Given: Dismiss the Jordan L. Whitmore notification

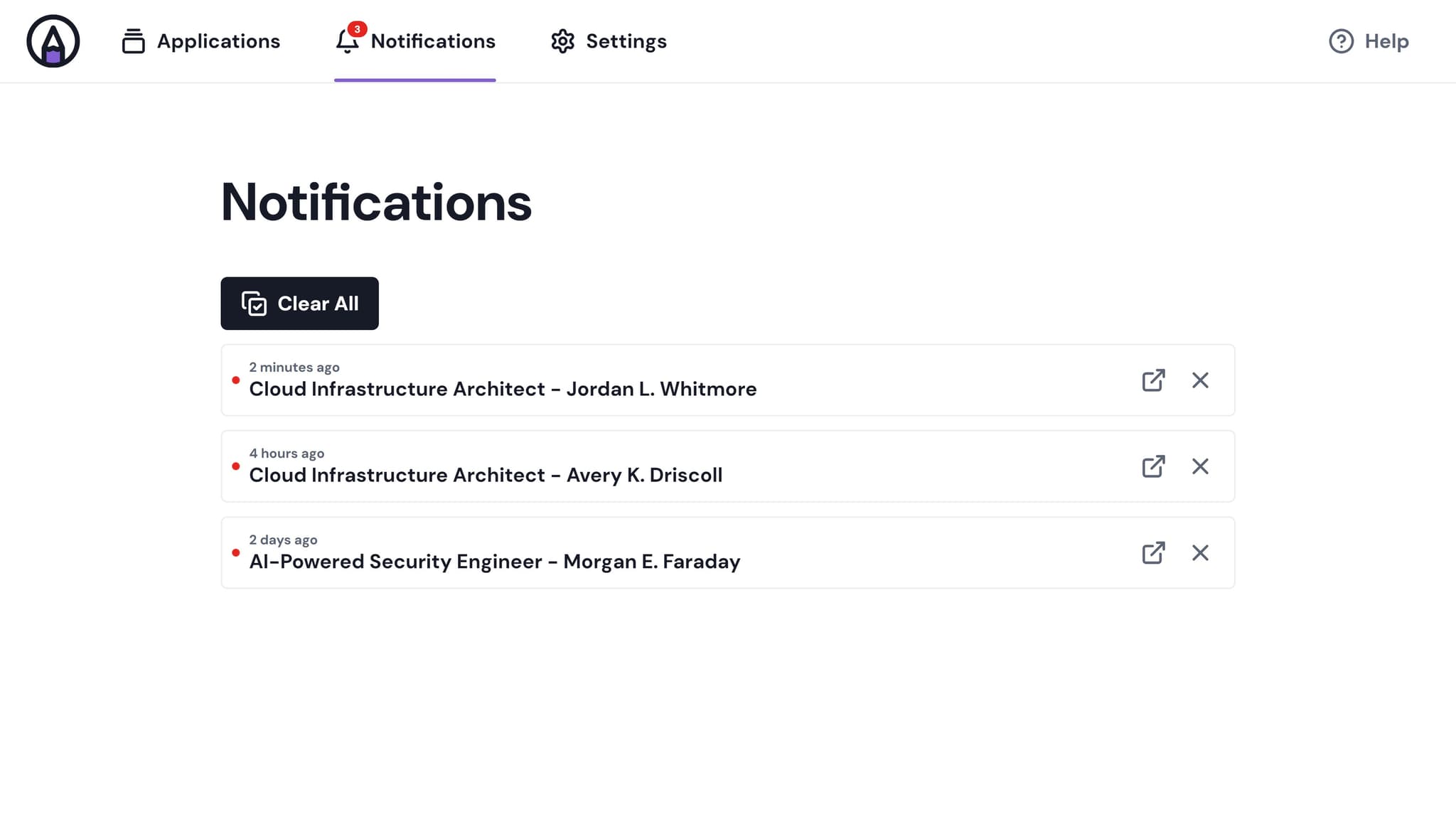Looking at the screenshot, I should click(1200, 380).
